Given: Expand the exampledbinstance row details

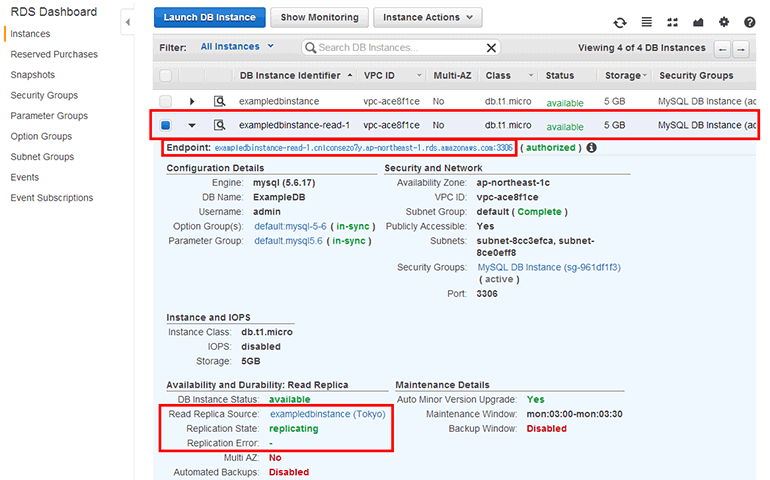Looking at the screenshot, I should tap(192, 101).
